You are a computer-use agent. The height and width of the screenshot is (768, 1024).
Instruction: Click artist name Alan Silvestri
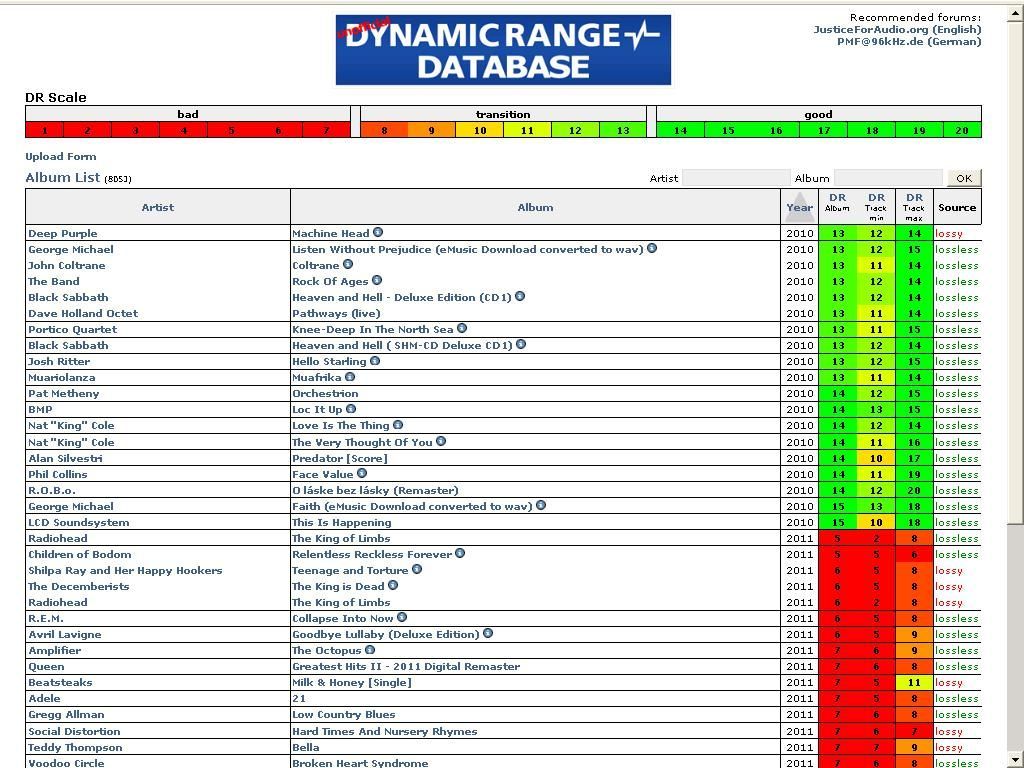65,458
